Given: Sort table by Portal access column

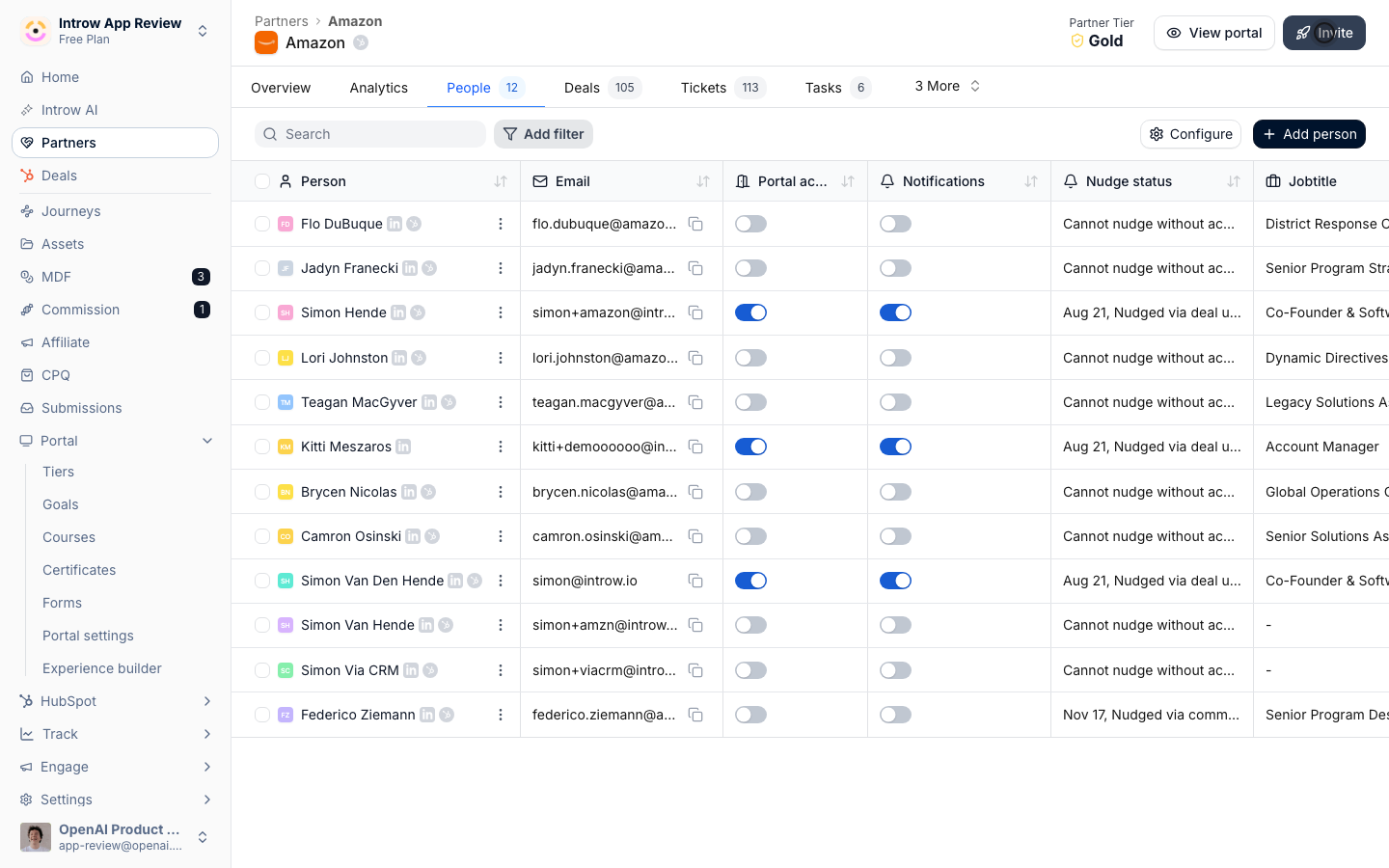Looking at the screenshot, I should pos(848,181).
